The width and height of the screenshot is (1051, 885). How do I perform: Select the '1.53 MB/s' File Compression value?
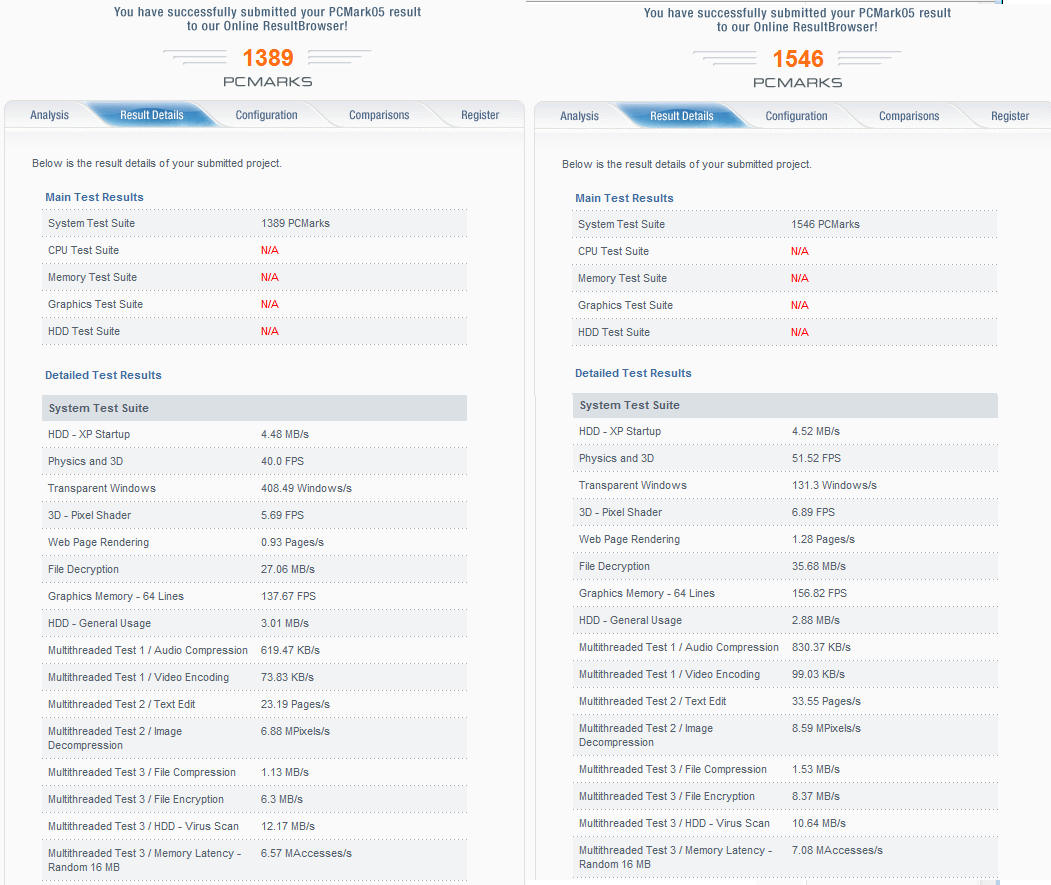(816, 769)
